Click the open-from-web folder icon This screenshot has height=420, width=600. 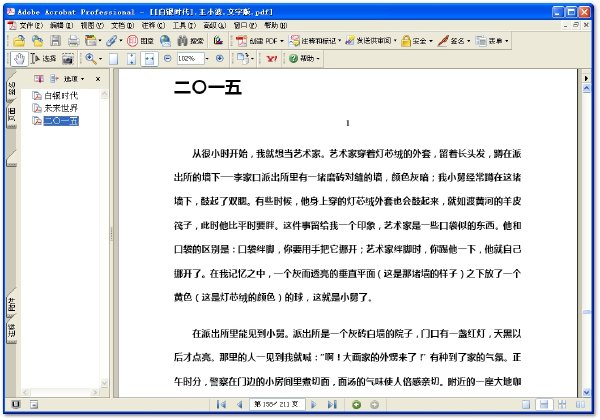tap(38, 41)
